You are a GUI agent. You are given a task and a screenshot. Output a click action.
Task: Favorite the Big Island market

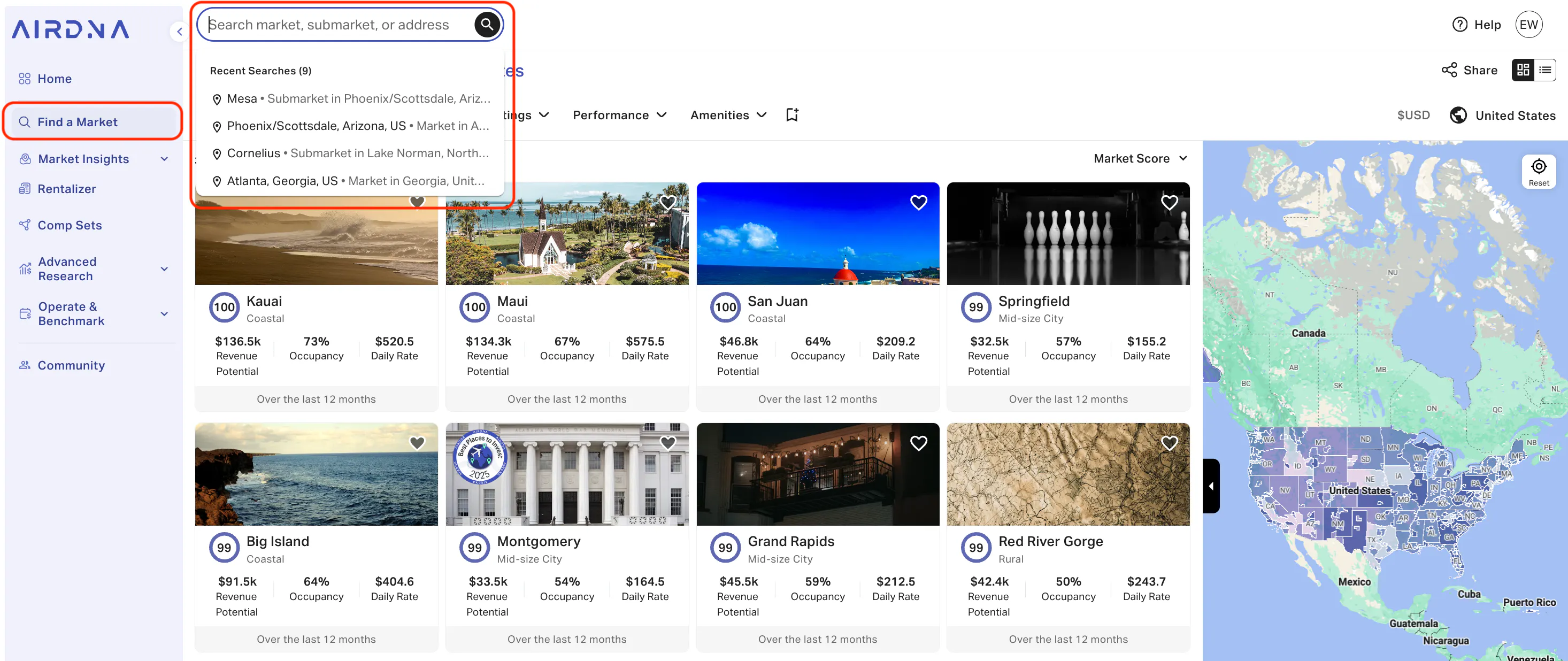[417, 442]
